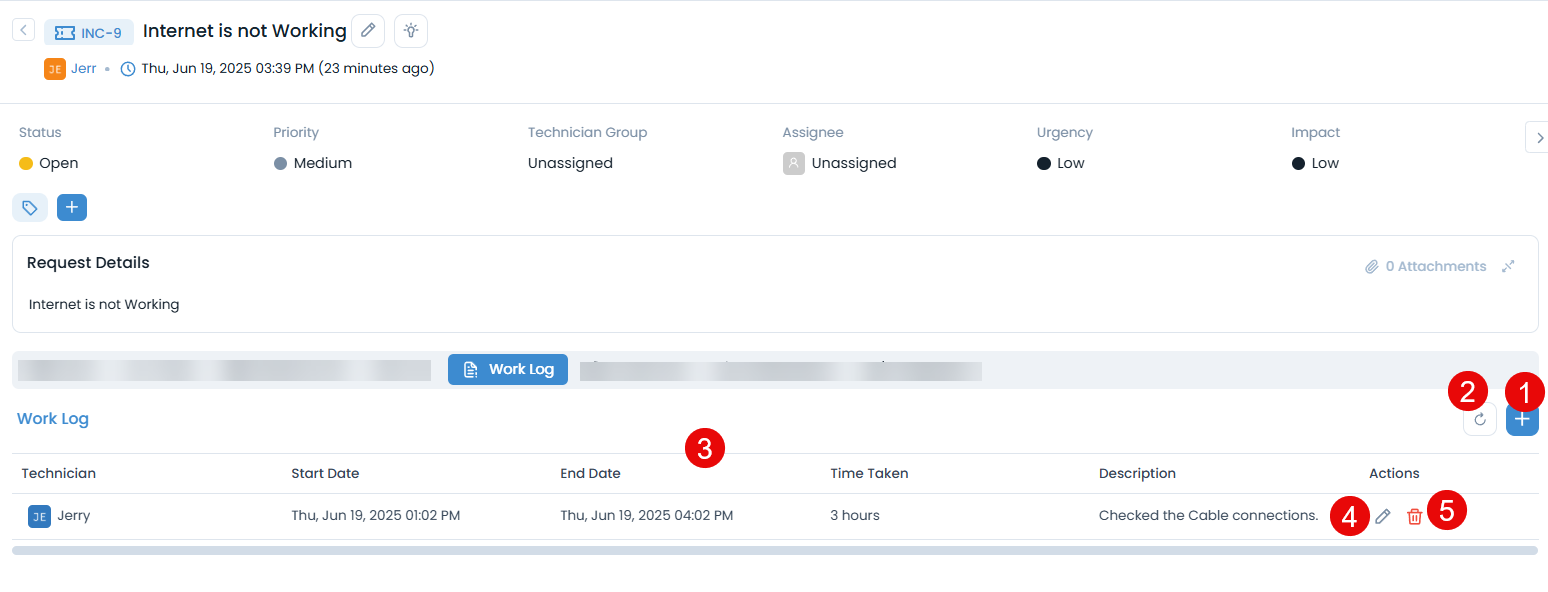Viewport: 1548px width, 592px height.
Task: Edit Jerry's work log entry
Action: tap(1383, 516)
